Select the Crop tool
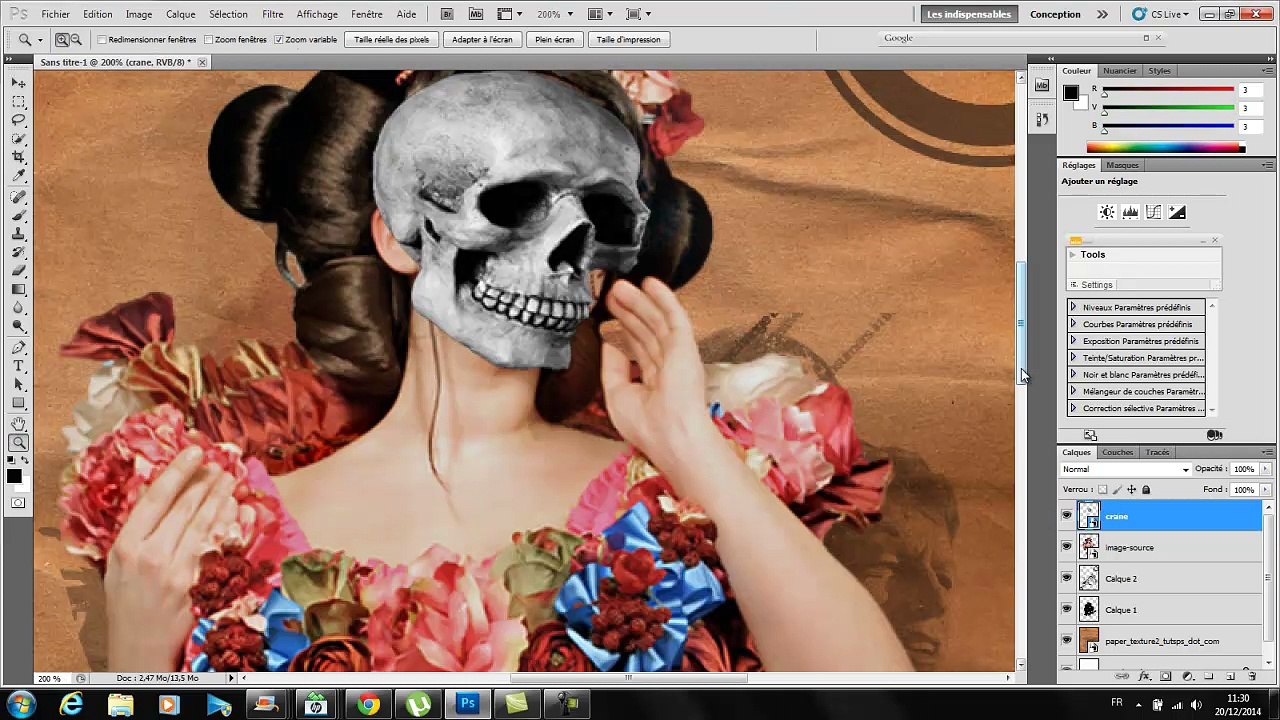1280x720 pixels. tap(19, 158)
